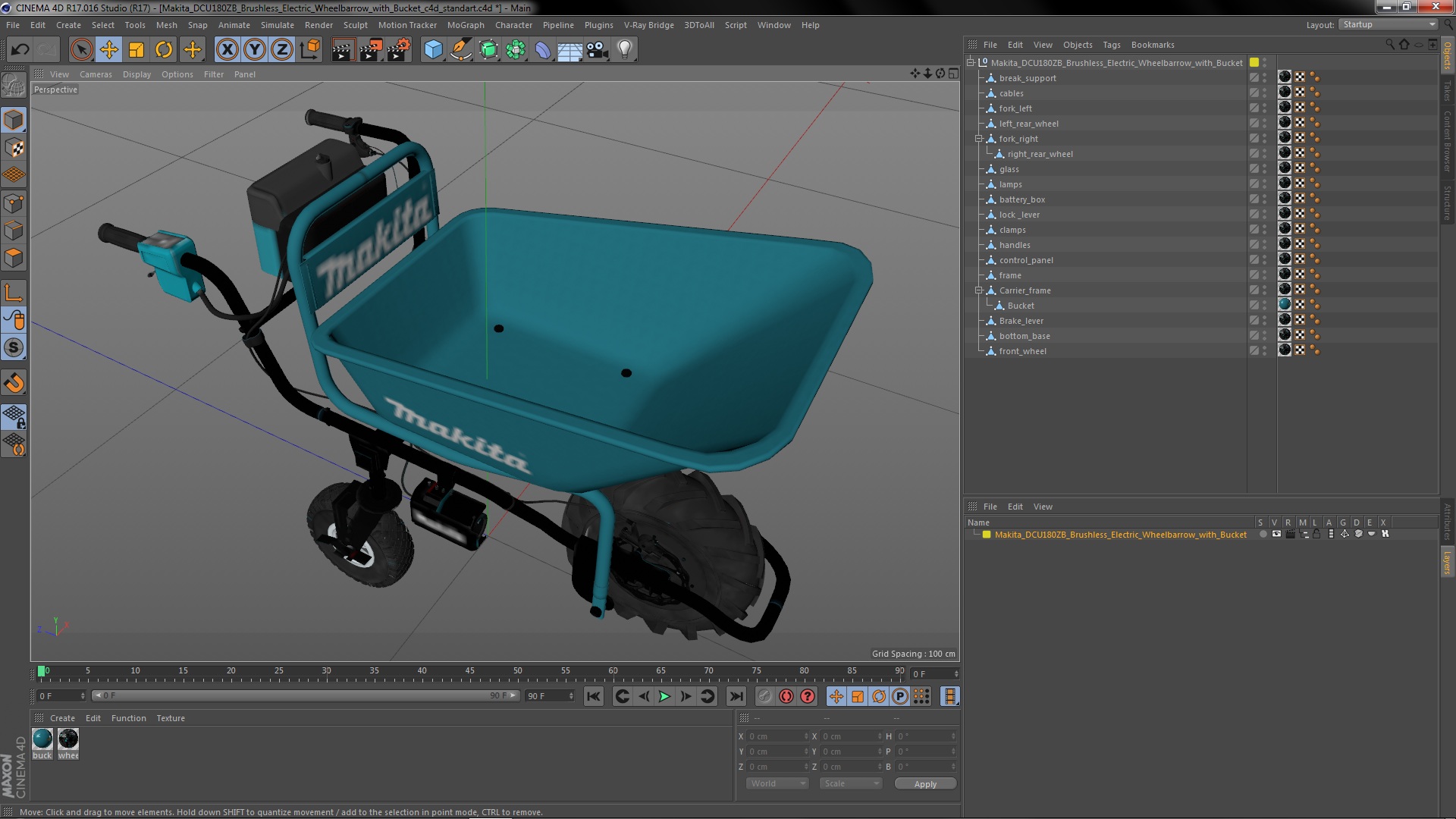Open the Scale mode dropdown
This screenshot has height=819, width=1456.
[x=851, y=784]
